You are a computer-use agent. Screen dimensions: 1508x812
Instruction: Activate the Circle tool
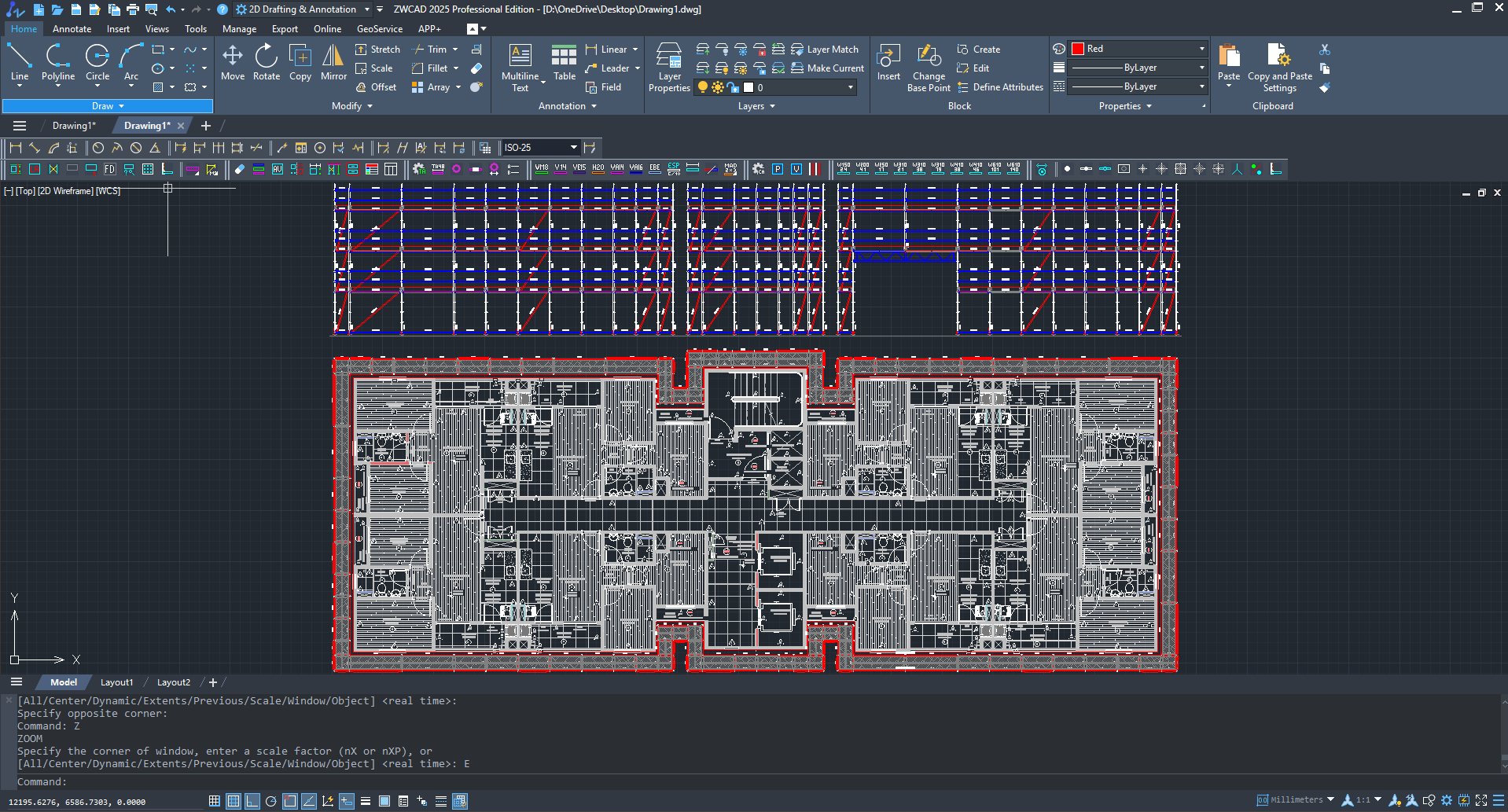click(x=97, y=63)
